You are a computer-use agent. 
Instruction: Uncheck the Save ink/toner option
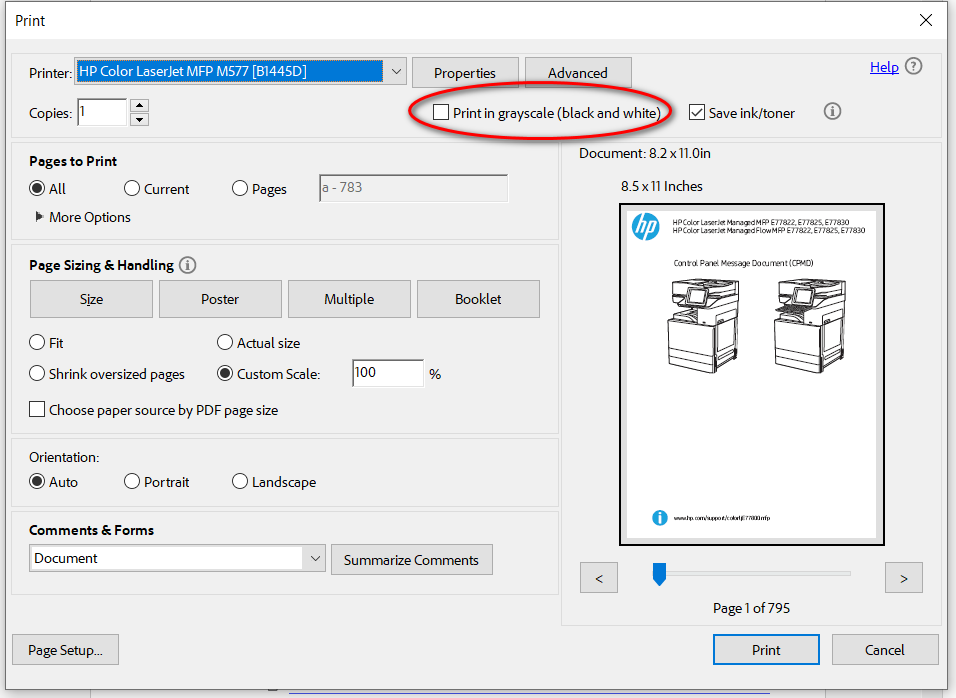point(697,112)
